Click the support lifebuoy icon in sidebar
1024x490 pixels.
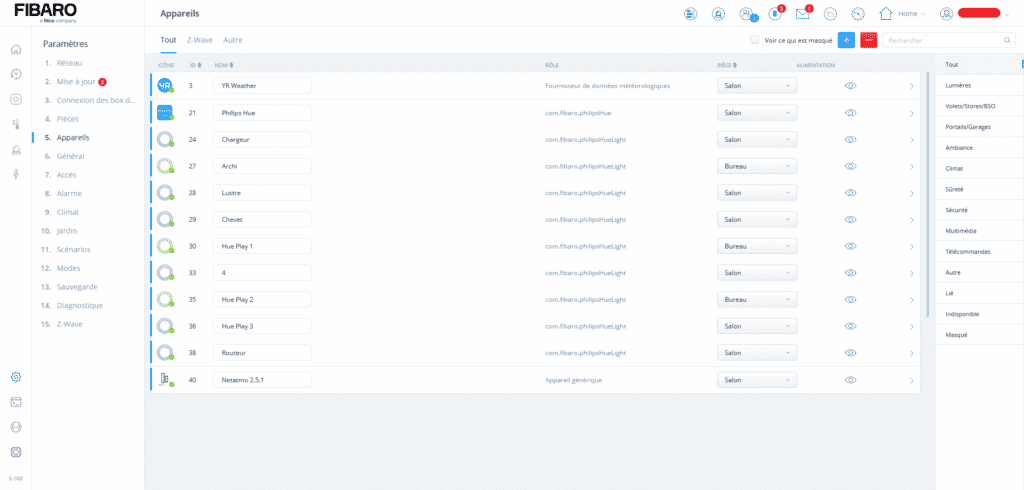pos(16,452)
